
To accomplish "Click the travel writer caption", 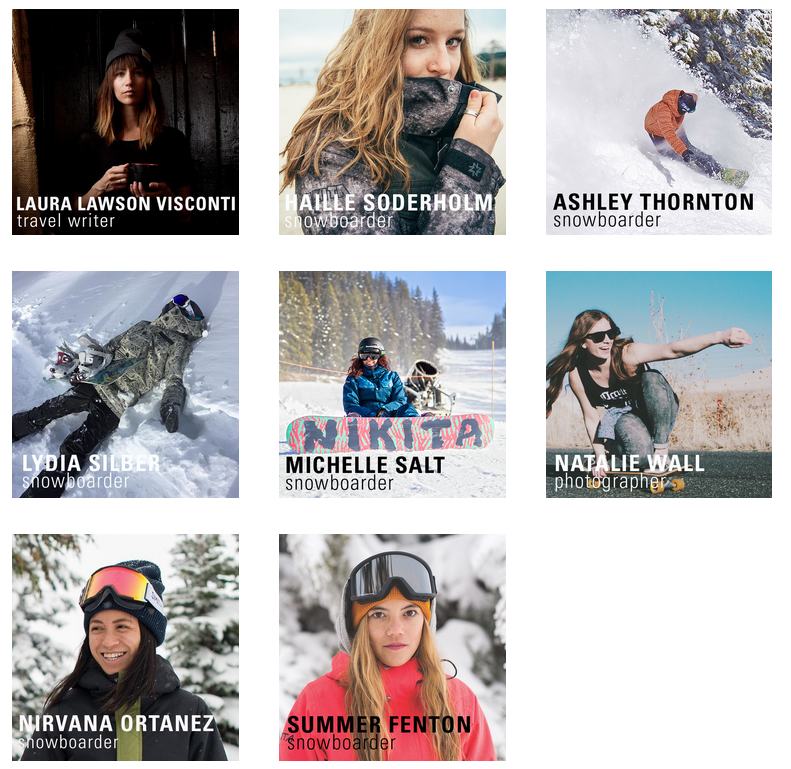I will [66, 221].
